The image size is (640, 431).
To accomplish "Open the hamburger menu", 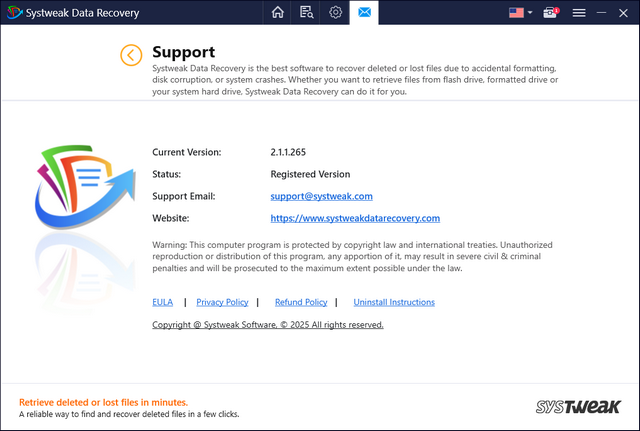I will pos(579,13).
